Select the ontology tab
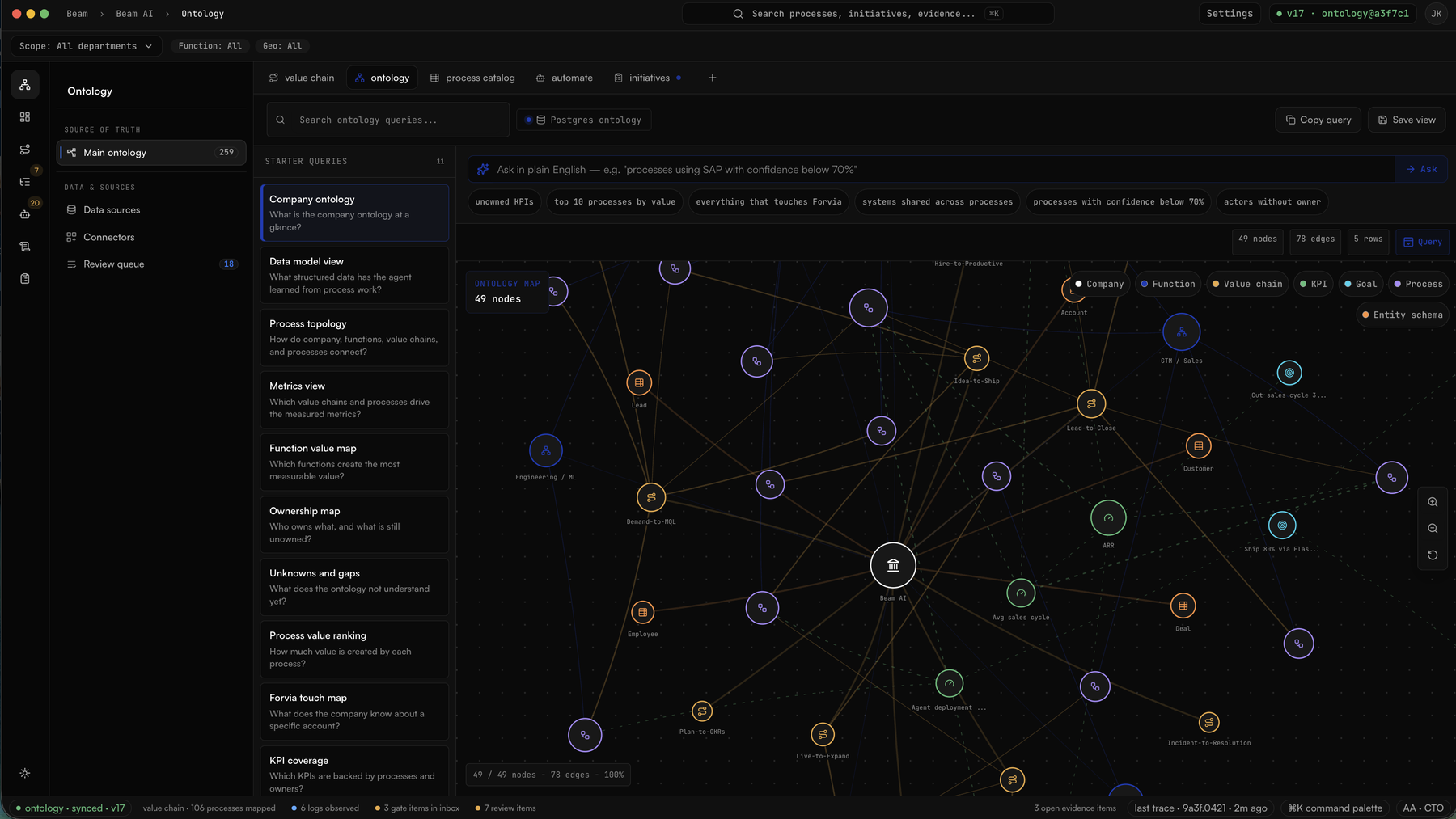The height and width of the screenshot is (819, 1456). click(x=382, y=78)
